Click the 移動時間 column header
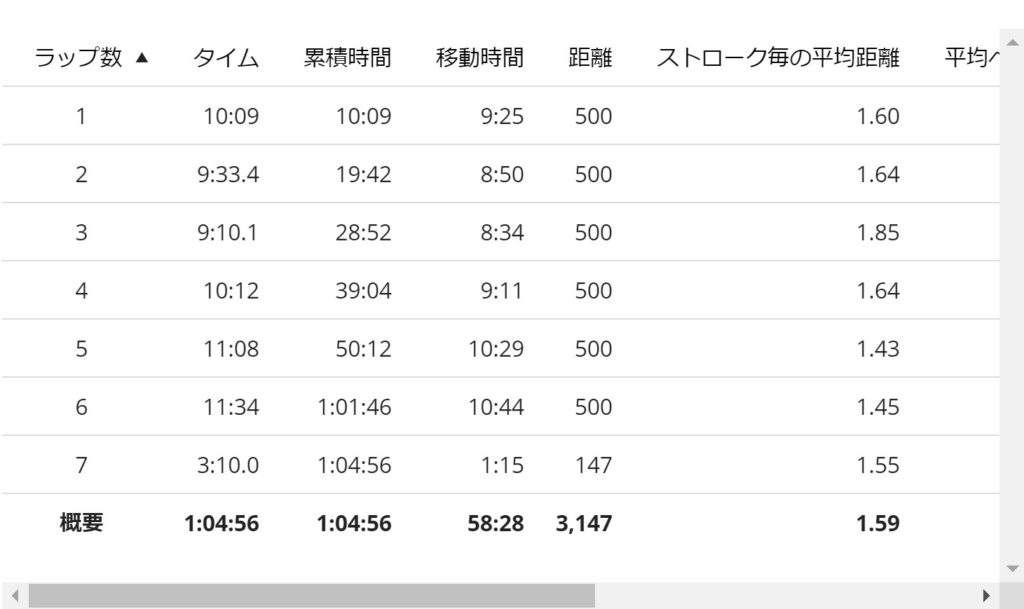Screen dimensions: 1024x609 pos(479,57)
